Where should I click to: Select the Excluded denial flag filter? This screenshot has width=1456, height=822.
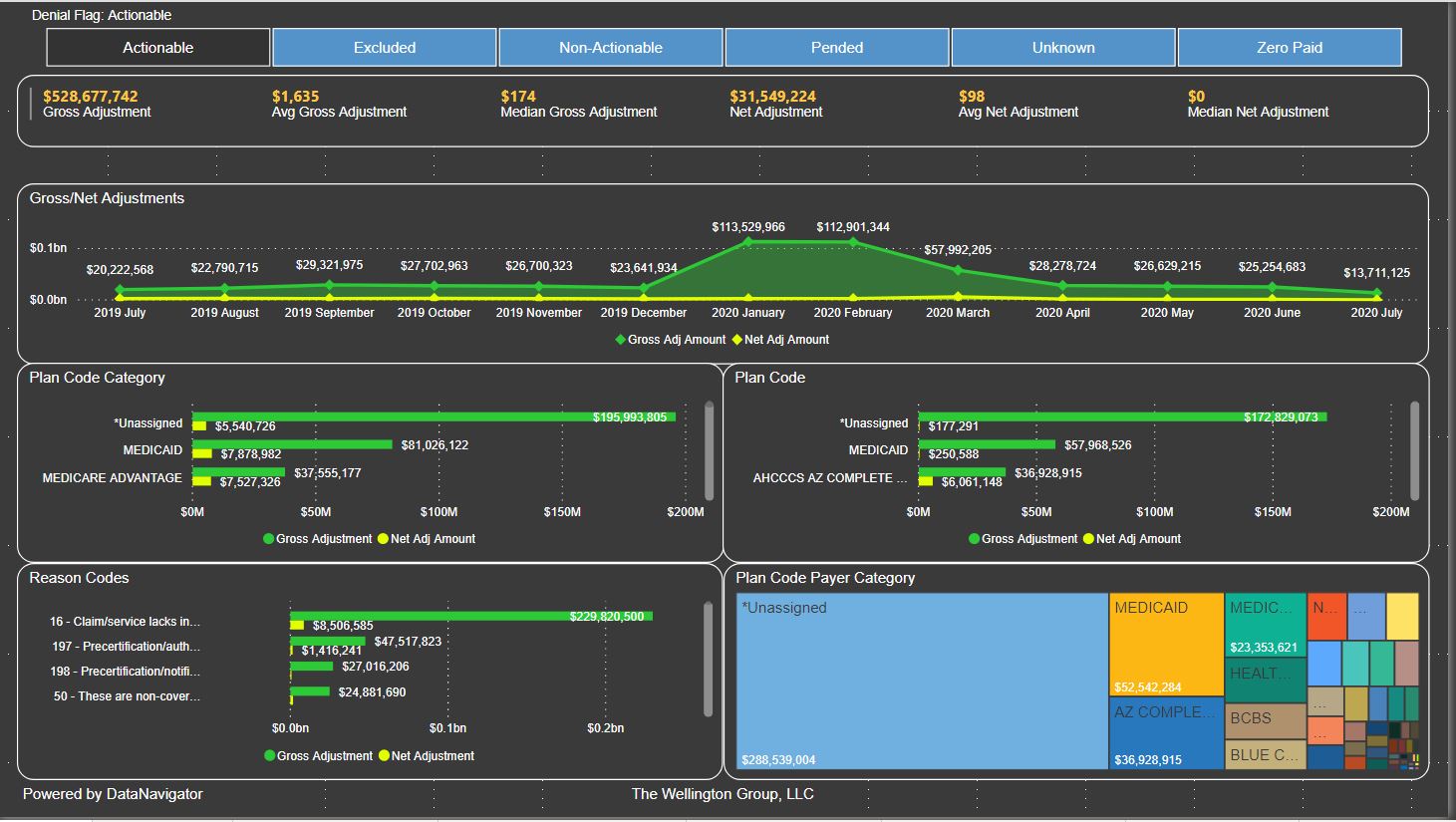(384, 48)
